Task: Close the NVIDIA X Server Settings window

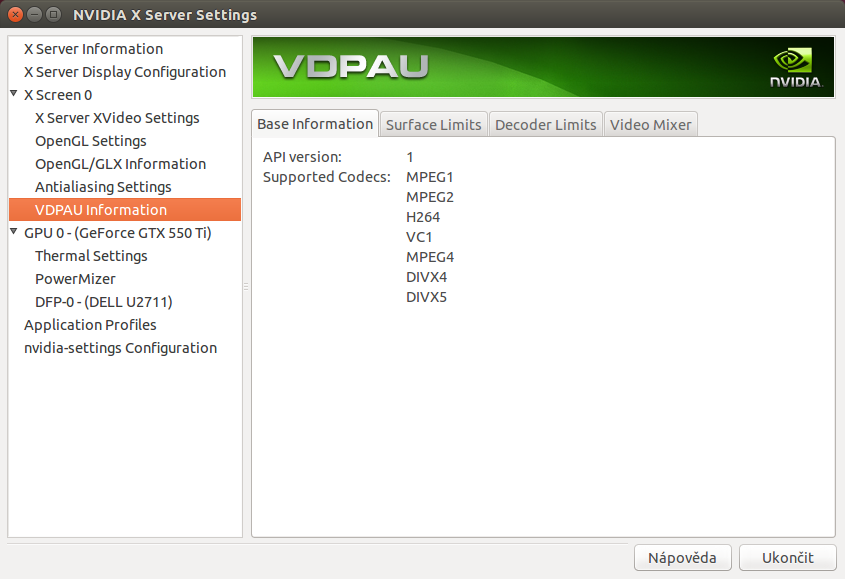Action: pos(16,15)
